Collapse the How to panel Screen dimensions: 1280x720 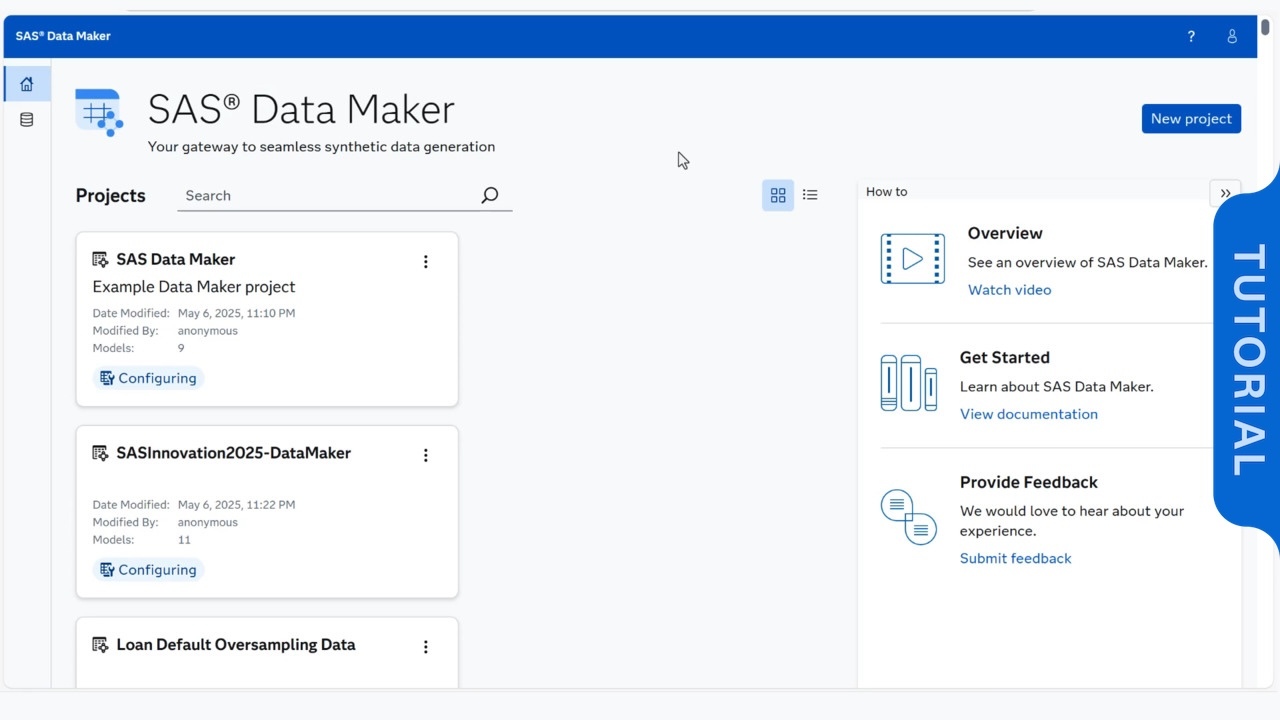point(1225,193)
